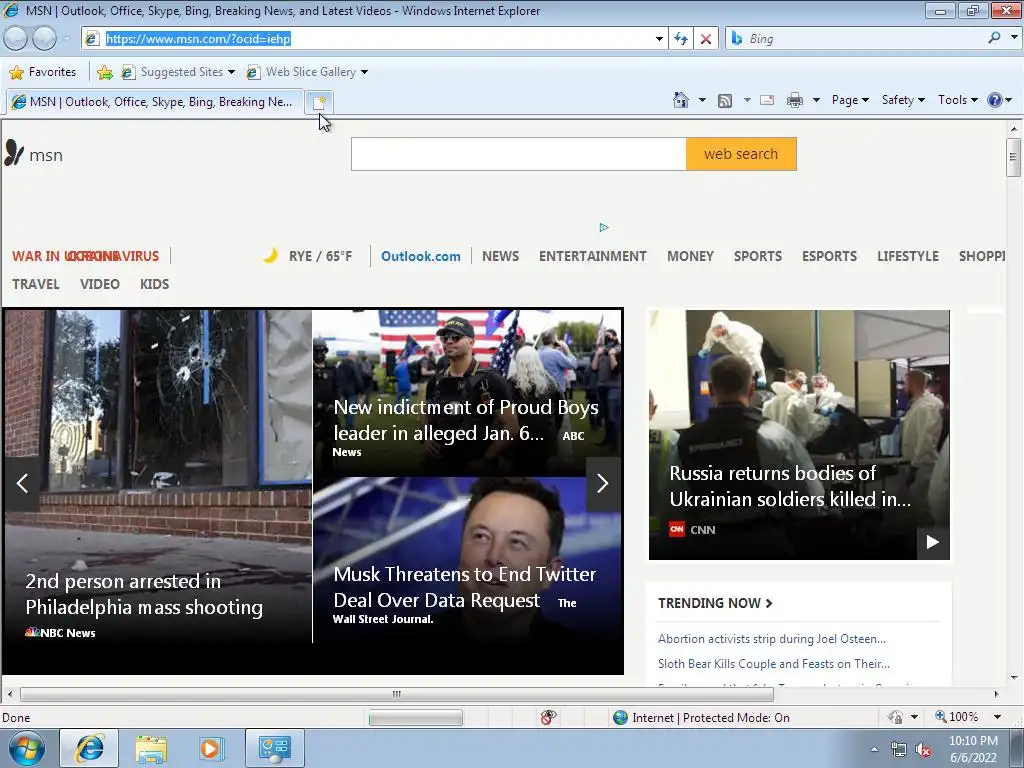Click the Outlook.com link
1024x768 pixels.
421,256
